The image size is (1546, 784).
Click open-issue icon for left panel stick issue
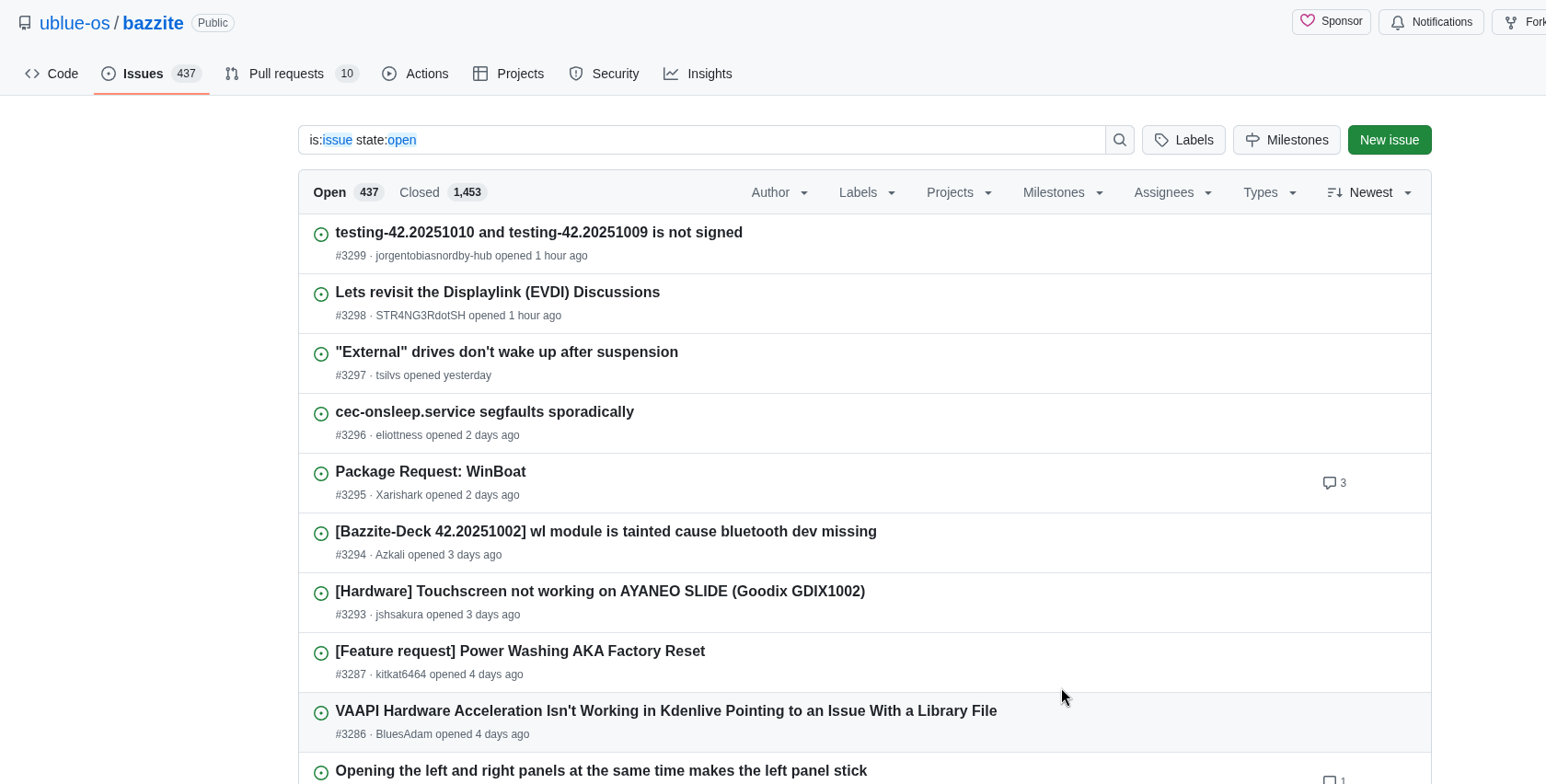(321, 773)
